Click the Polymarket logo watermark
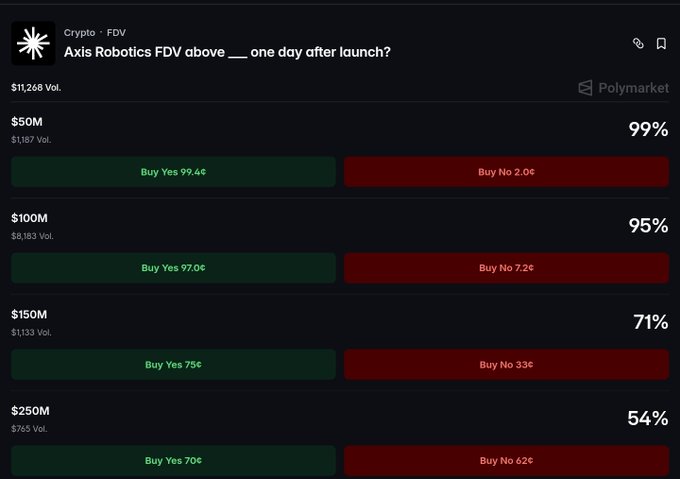This screenshot has height=479, width=680. tap(623, 88)
